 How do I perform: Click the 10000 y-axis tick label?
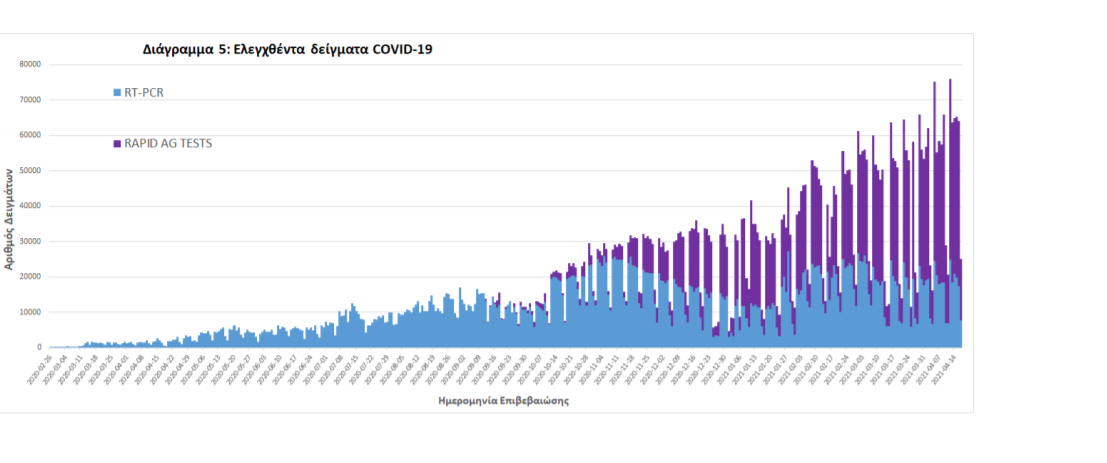point(30,312)
